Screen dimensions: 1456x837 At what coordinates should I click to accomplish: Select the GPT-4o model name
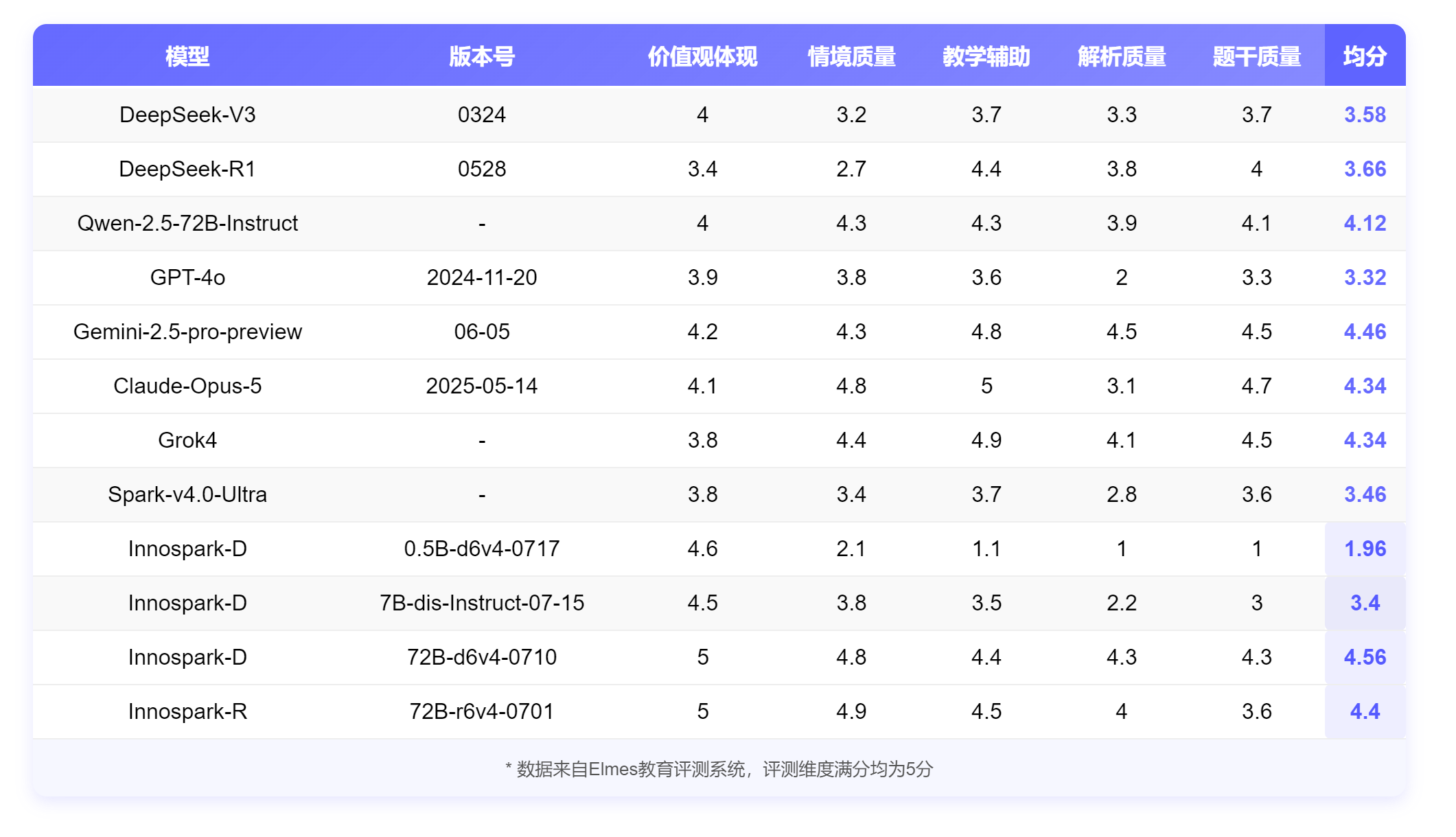[x=187, y=277]
